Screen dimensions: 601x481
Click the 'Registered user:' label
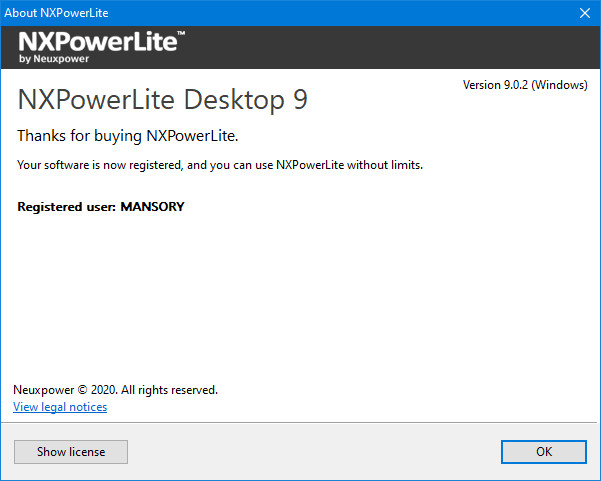coord(66,207)
